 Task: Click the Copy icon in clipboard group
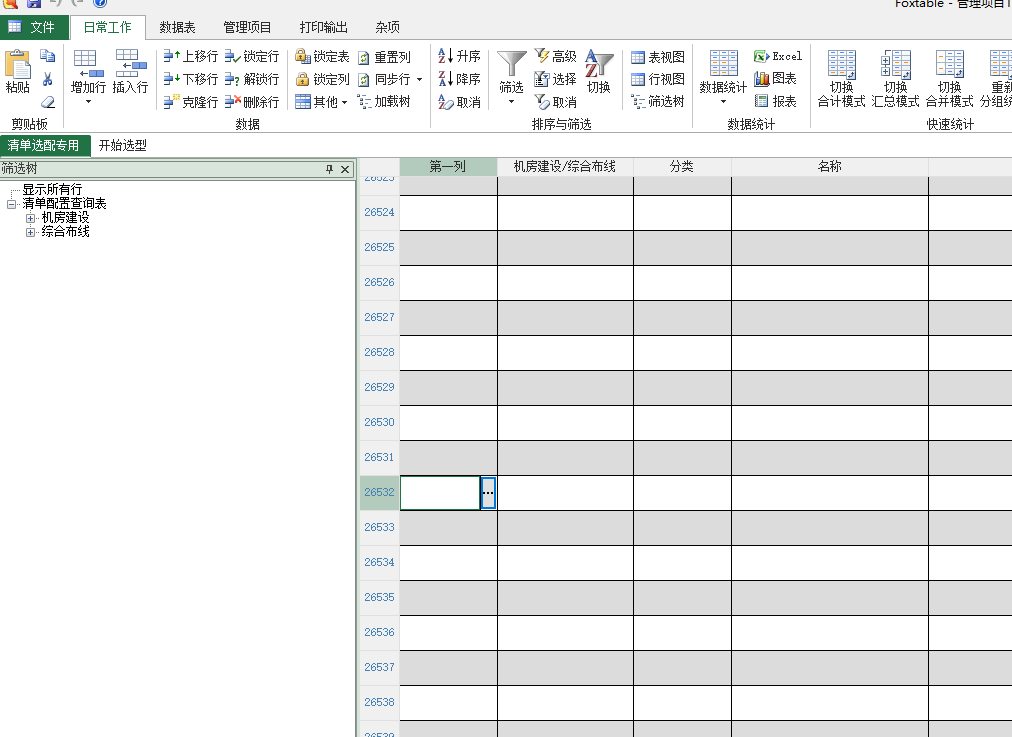click(x=47, y=56)
